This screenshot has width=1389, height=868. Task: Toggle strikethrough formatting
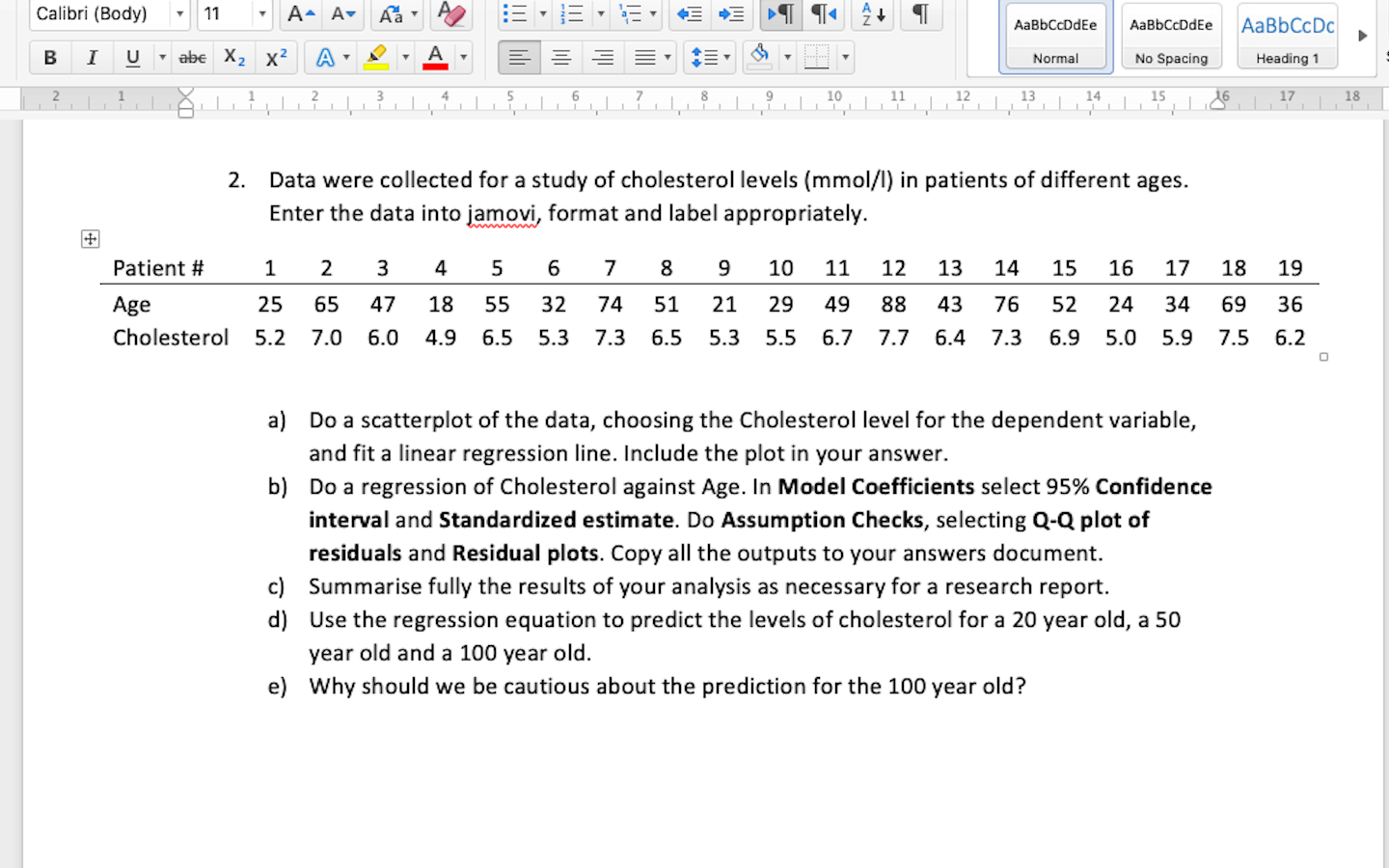click(x=192, y=58)
